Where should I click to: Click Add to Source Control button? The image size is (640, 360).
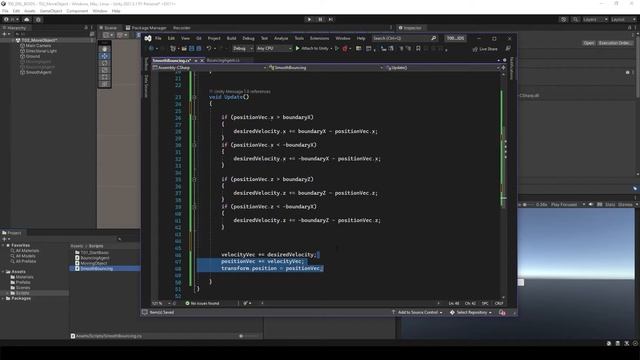(417, 313)
